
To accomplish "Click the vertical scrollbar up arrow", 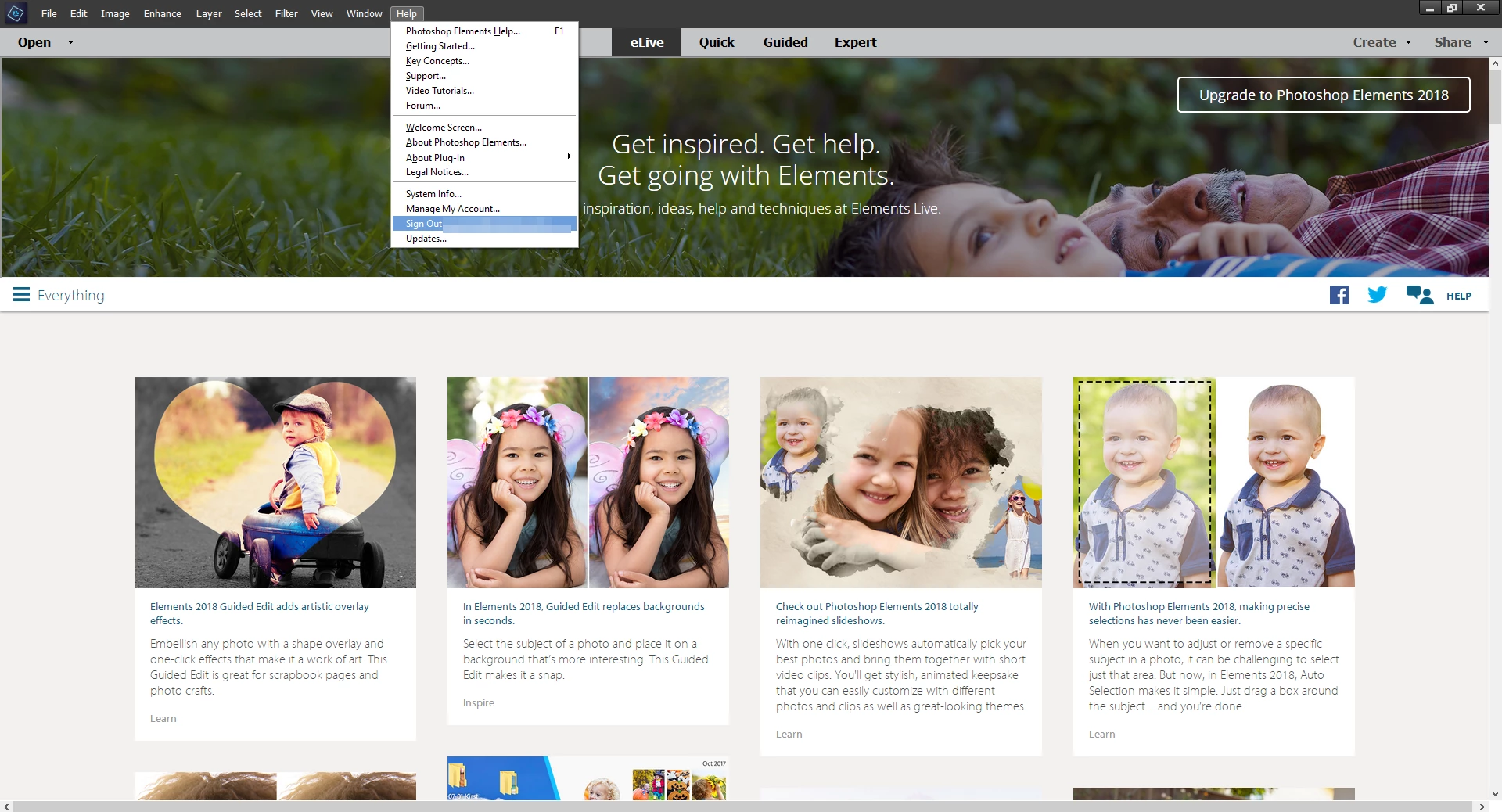I will (x=1495, y=63).
